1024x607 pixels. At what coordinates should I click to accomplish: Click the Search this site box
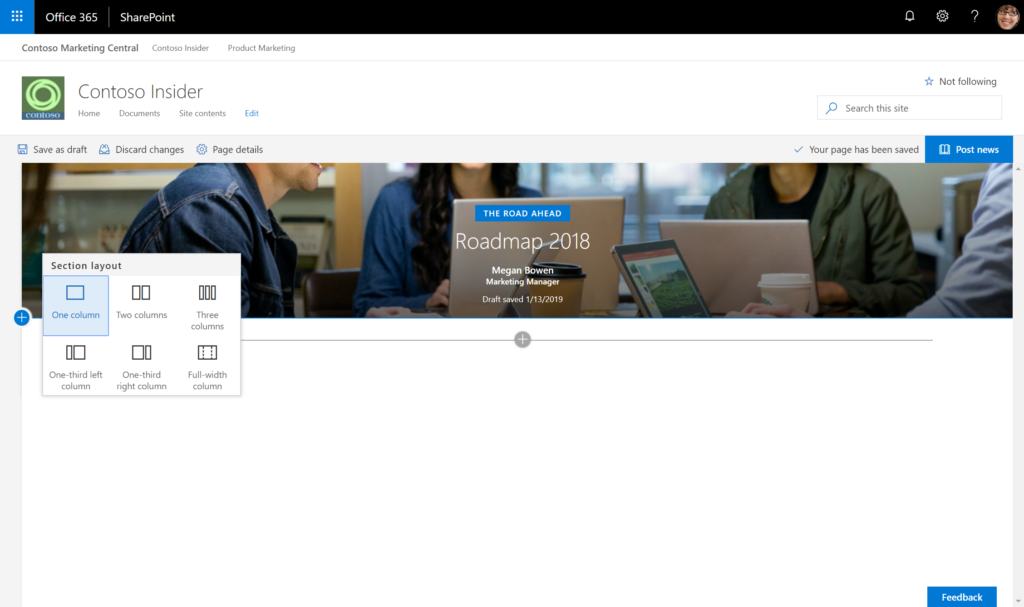point(909,108)
